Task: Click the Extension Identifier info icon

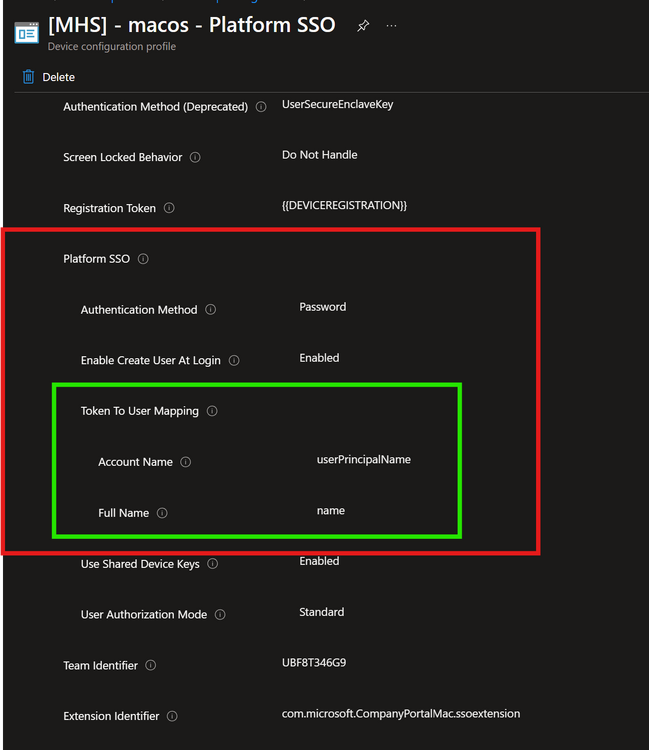Action: [172, 716]
